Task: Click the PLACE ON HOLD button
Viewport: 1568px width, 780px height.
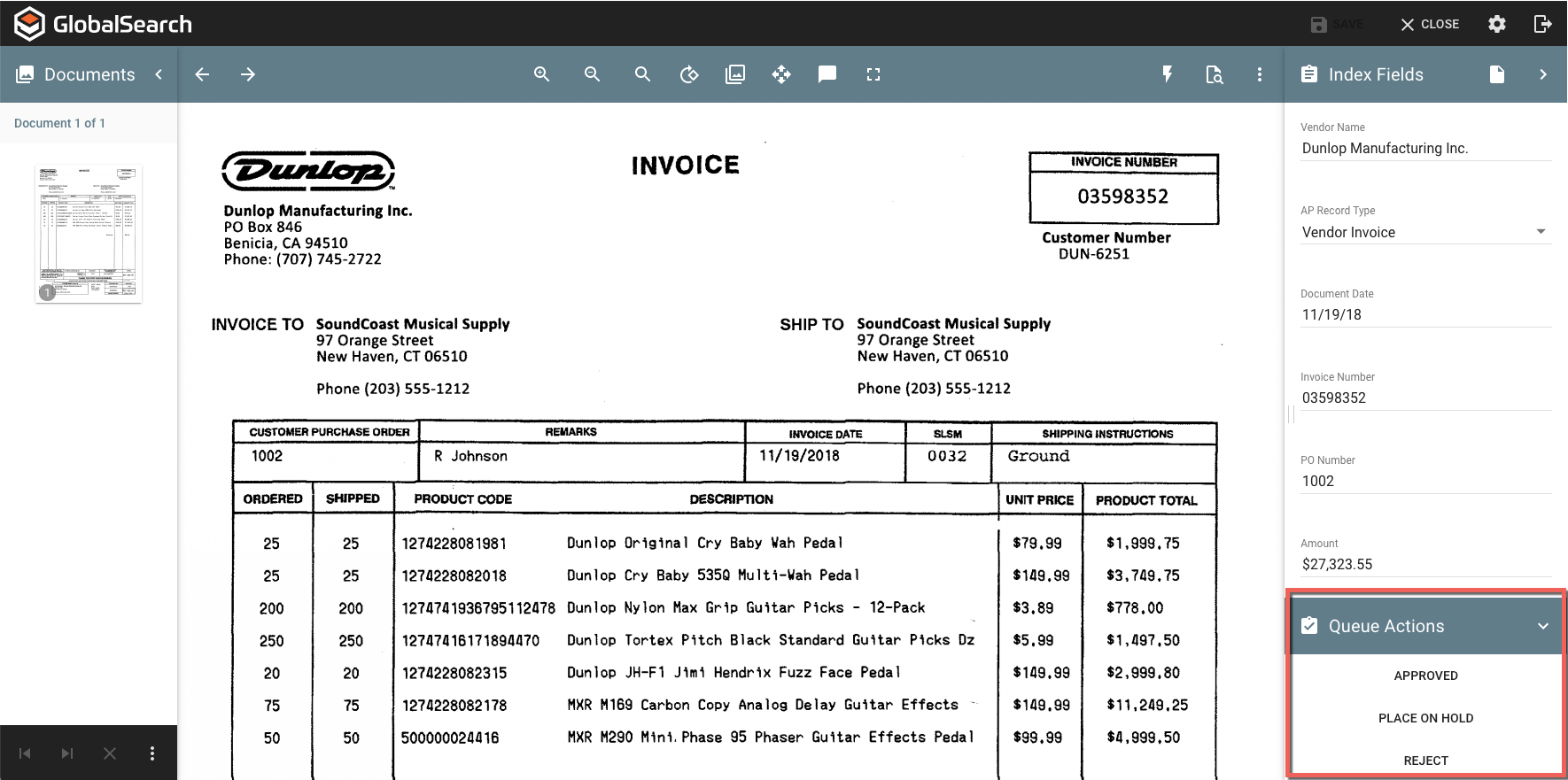Action: [1425, 718]
